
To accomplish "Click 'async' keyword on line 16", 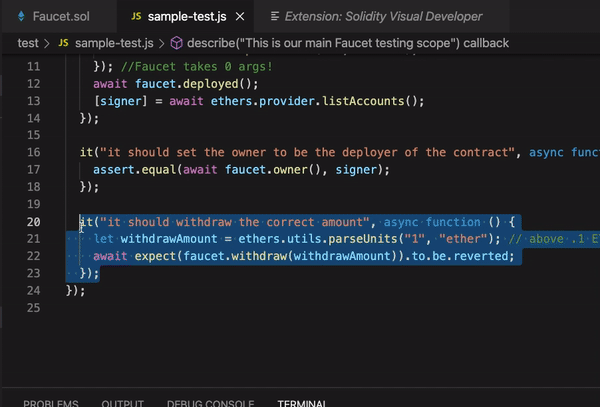I will pos(546,152).
